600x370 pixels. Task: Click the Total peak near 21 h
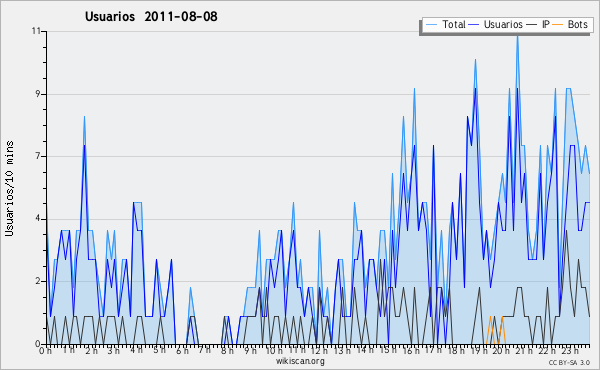click(x=517, y=36)
